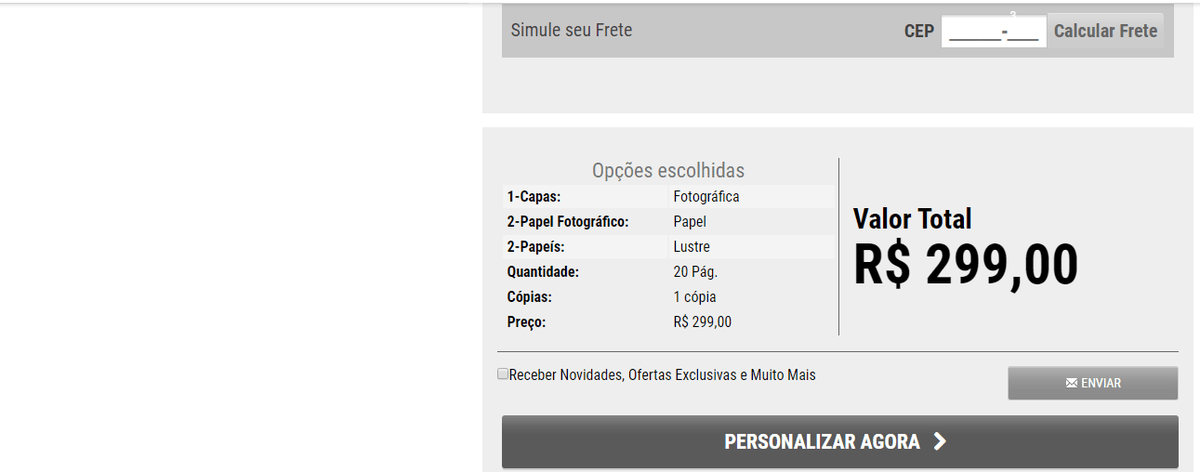The height and width of the screenshot is (472, 1200).
Task: Click the 'Valor Total' heading
Action: point(912,219)
